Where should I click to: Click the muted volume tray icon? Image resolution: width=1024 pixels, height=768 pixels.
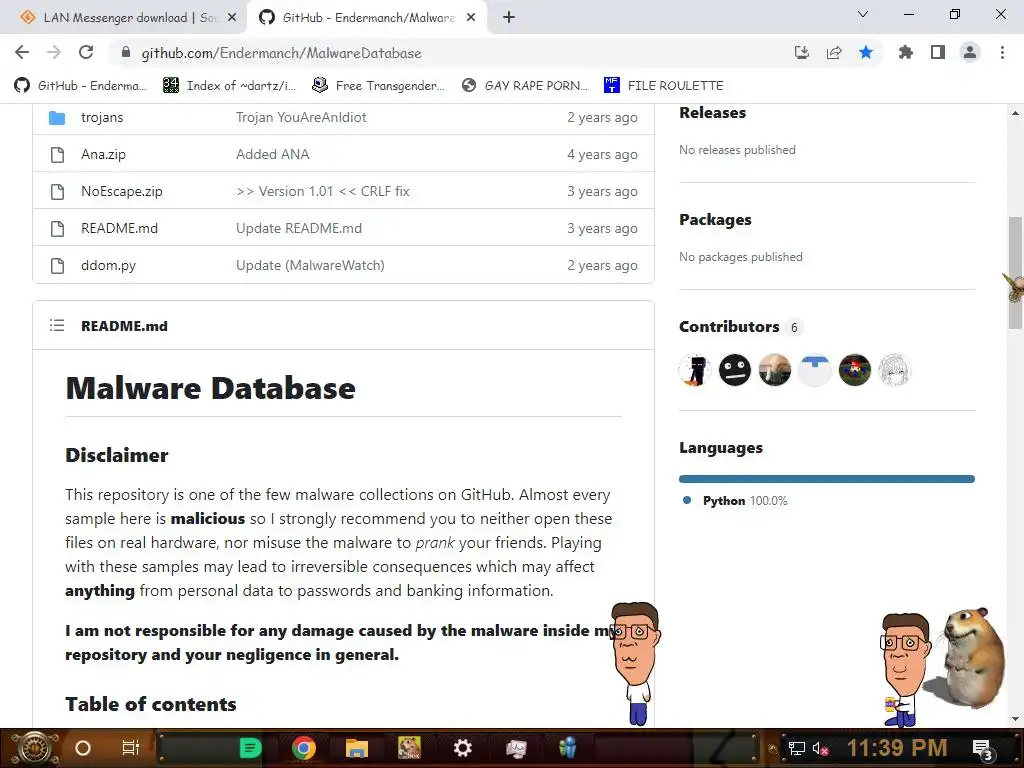820,748
